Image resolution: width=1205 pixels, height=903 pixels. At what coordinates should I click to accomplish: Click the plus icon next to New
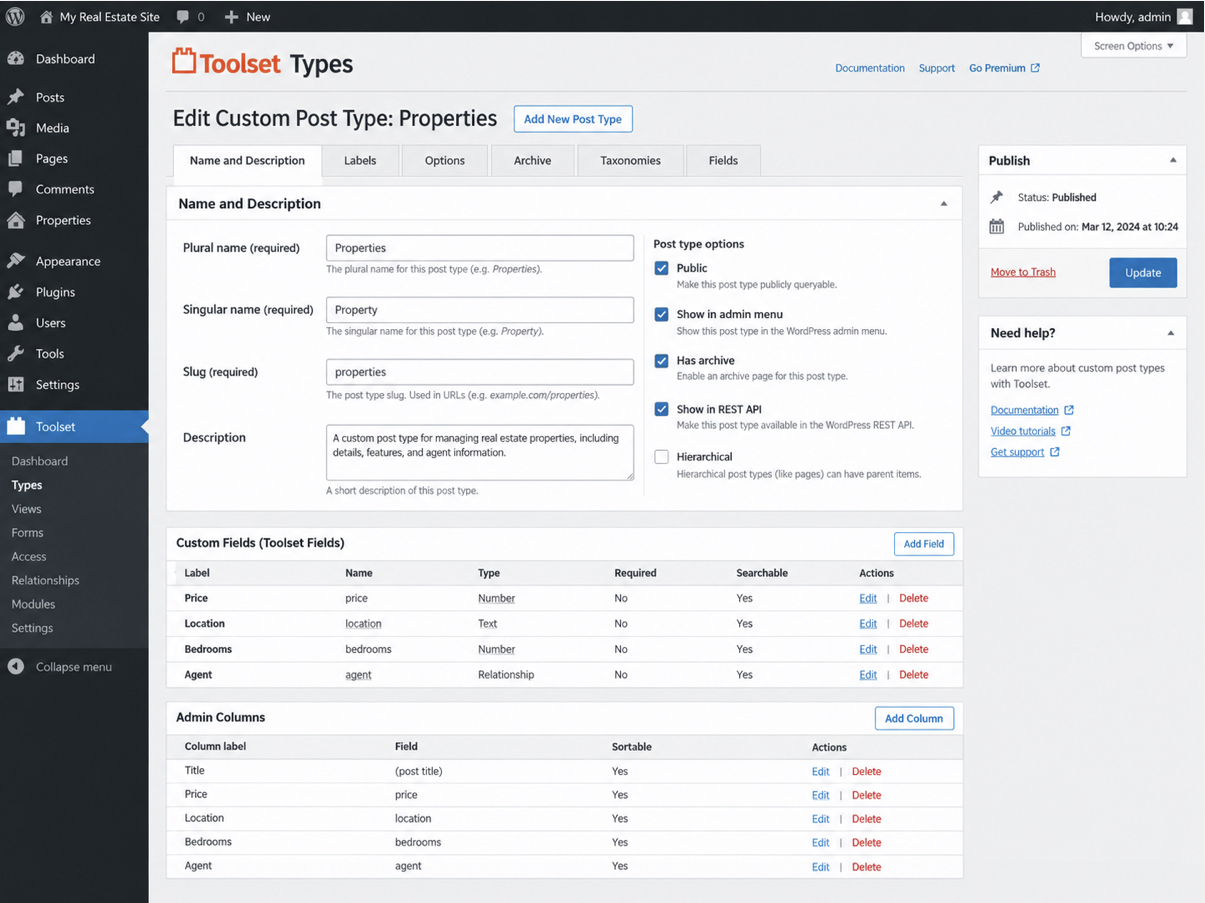(x=231, y=17)
